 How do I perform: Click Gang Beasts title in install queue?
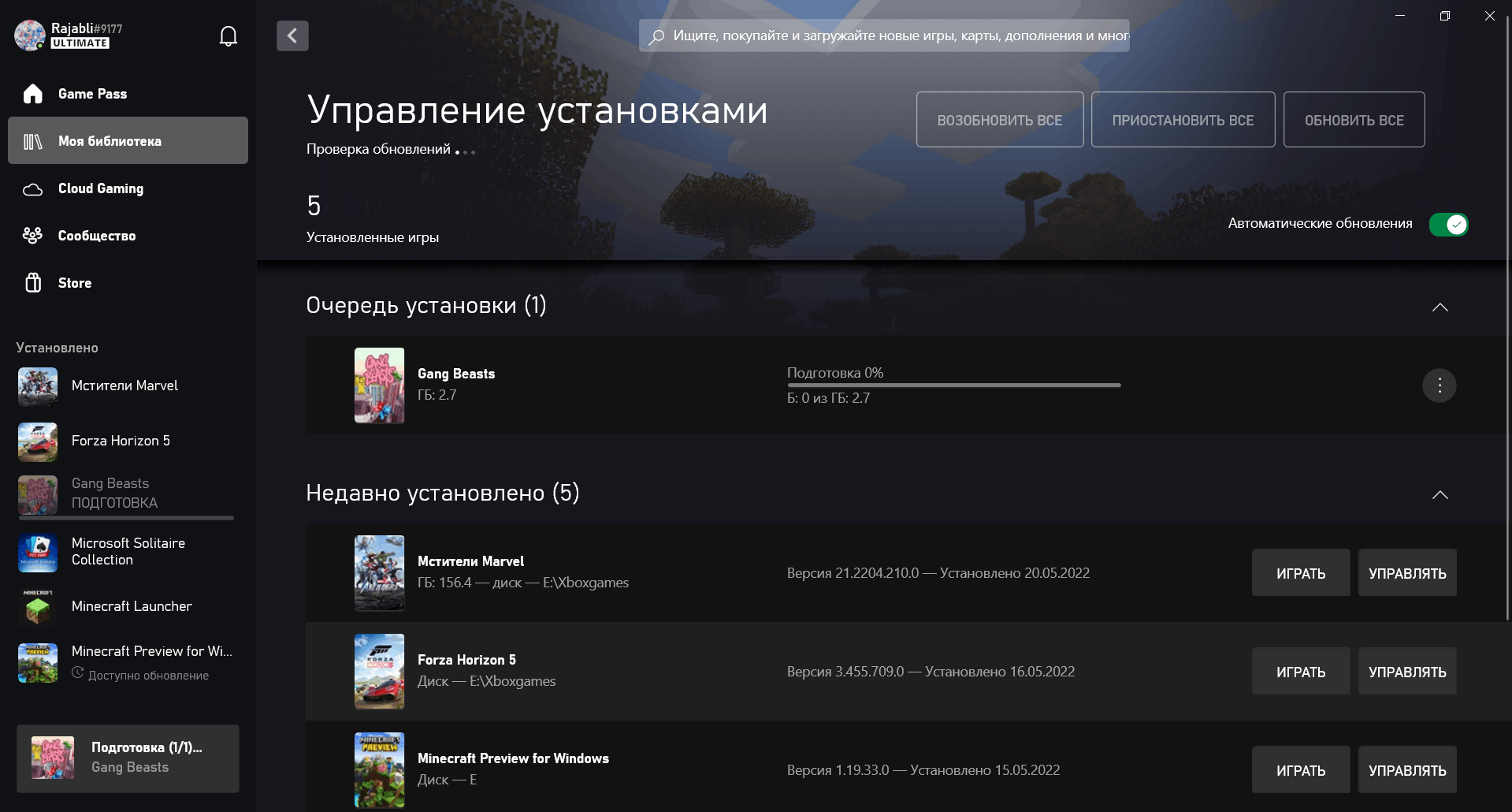[456, 374]
